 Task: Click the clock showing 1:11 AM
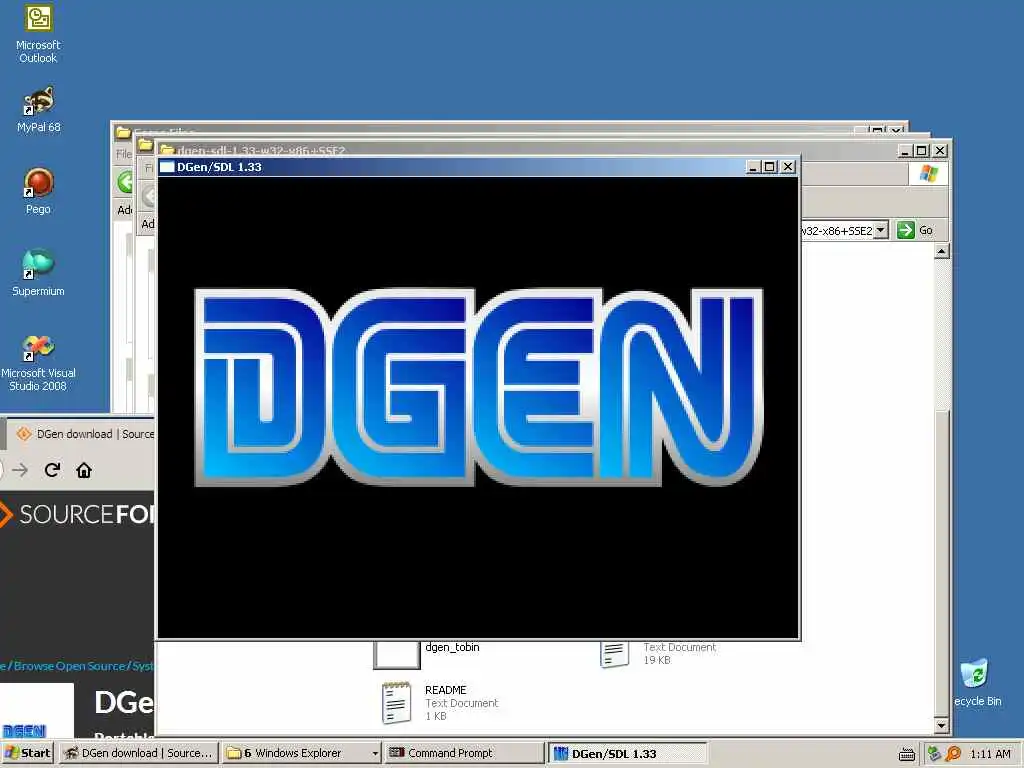990,754
